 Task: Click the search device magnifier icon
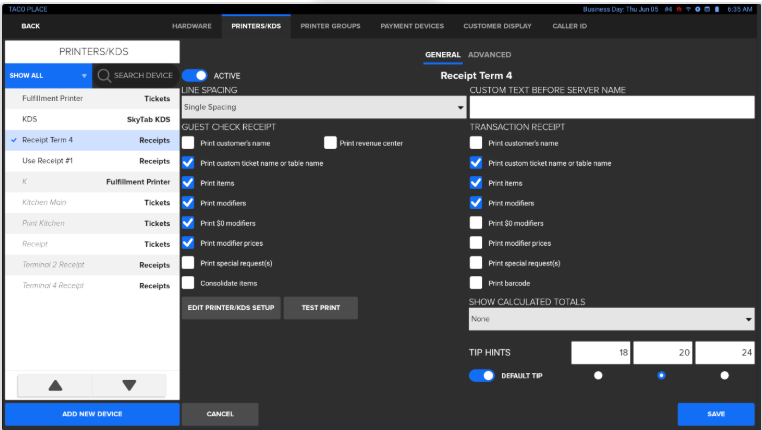103,76
